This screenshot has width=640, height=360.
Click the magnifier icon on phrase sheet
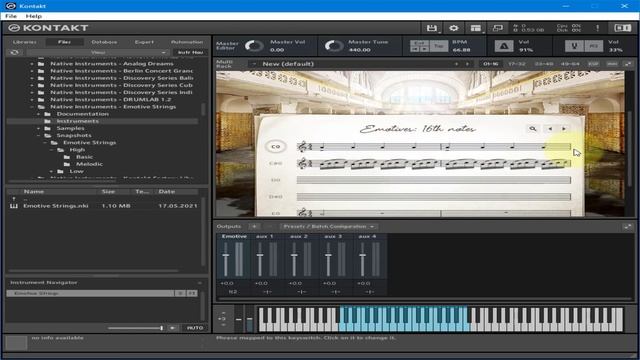coord(533,129)
